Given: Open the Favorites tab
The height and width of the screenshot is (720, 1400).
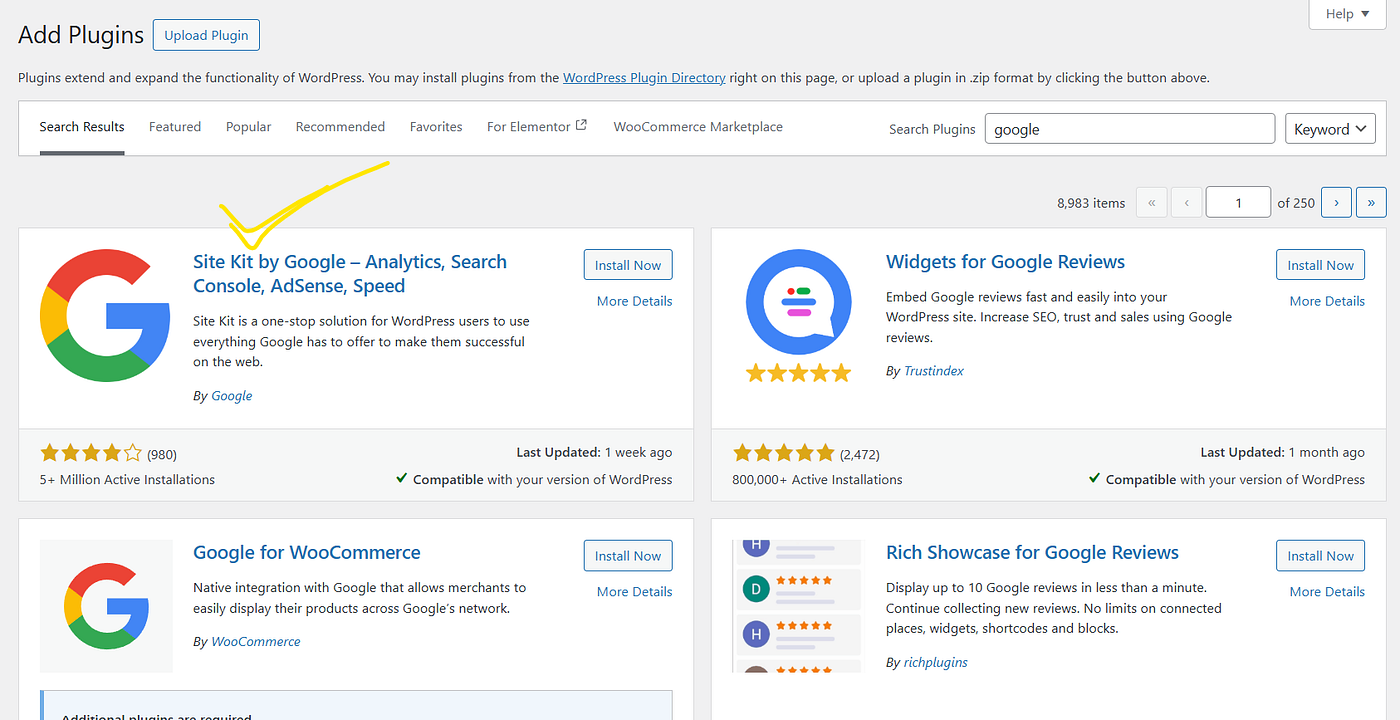Looking at the screenshot, I should tap(436, 127).
